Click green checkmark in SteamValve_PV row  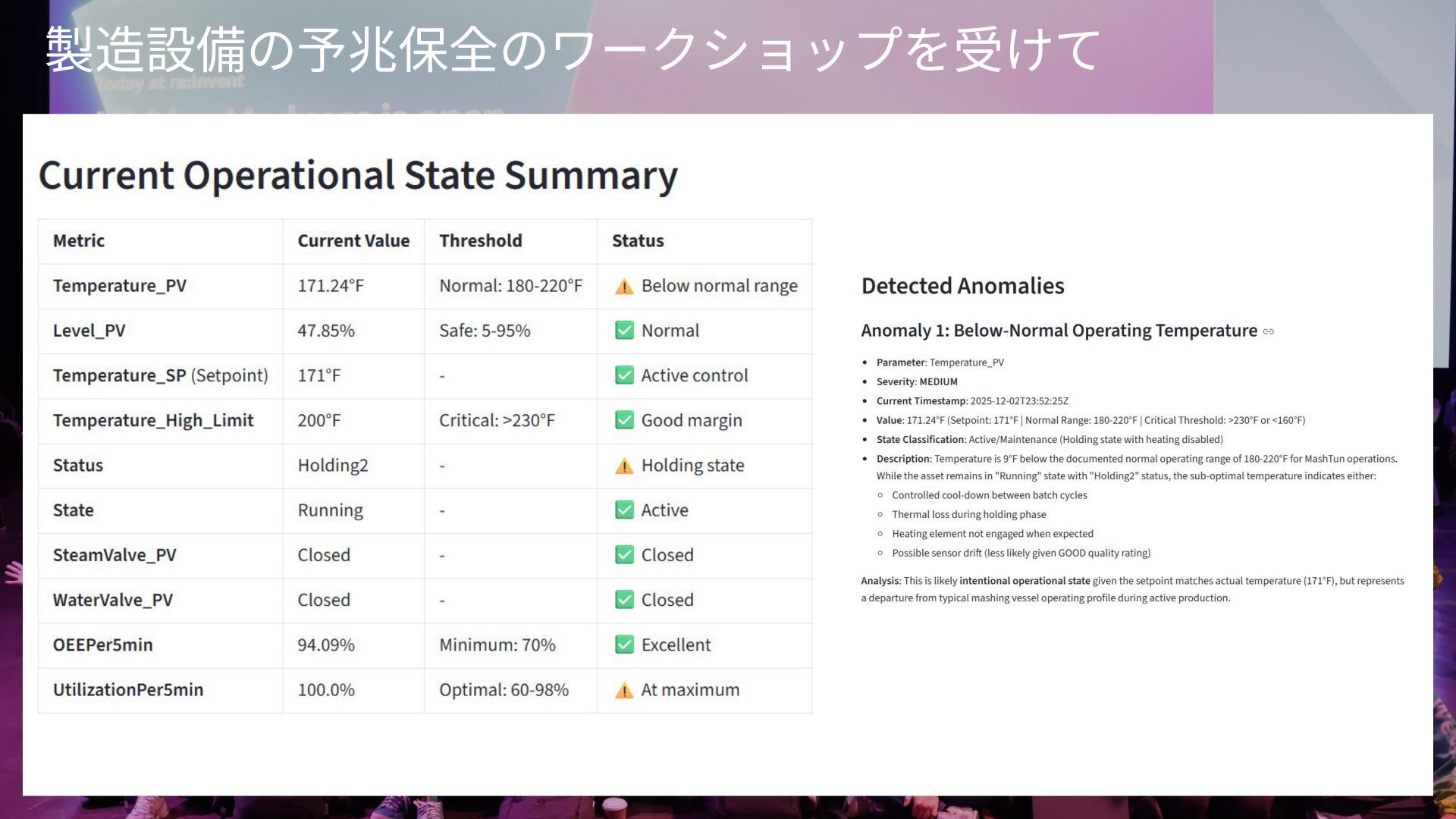coord(624,555)
